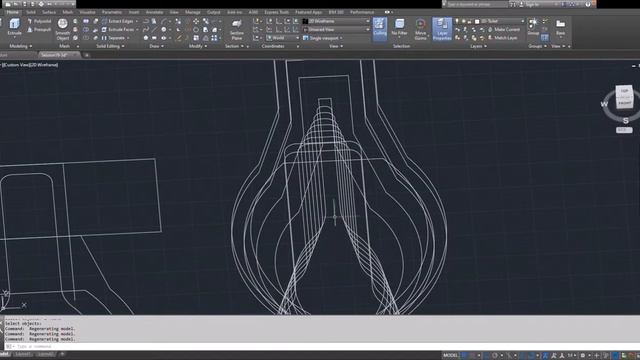This screenshot has height=360, width=640.
Task: Expand the Solid Editing panel
Action: tap(110, 46)
